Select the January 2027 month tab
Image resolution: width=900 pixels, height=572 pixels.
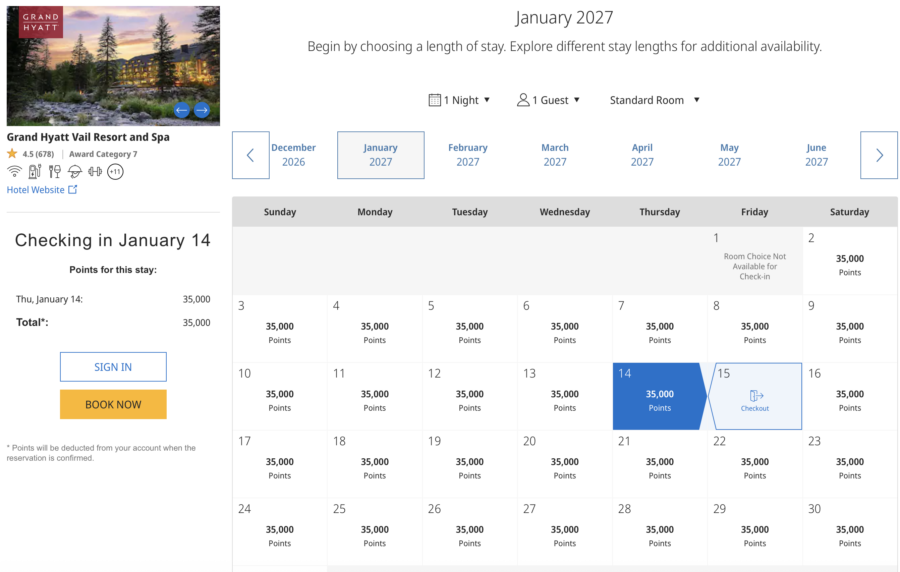point(381,155)
